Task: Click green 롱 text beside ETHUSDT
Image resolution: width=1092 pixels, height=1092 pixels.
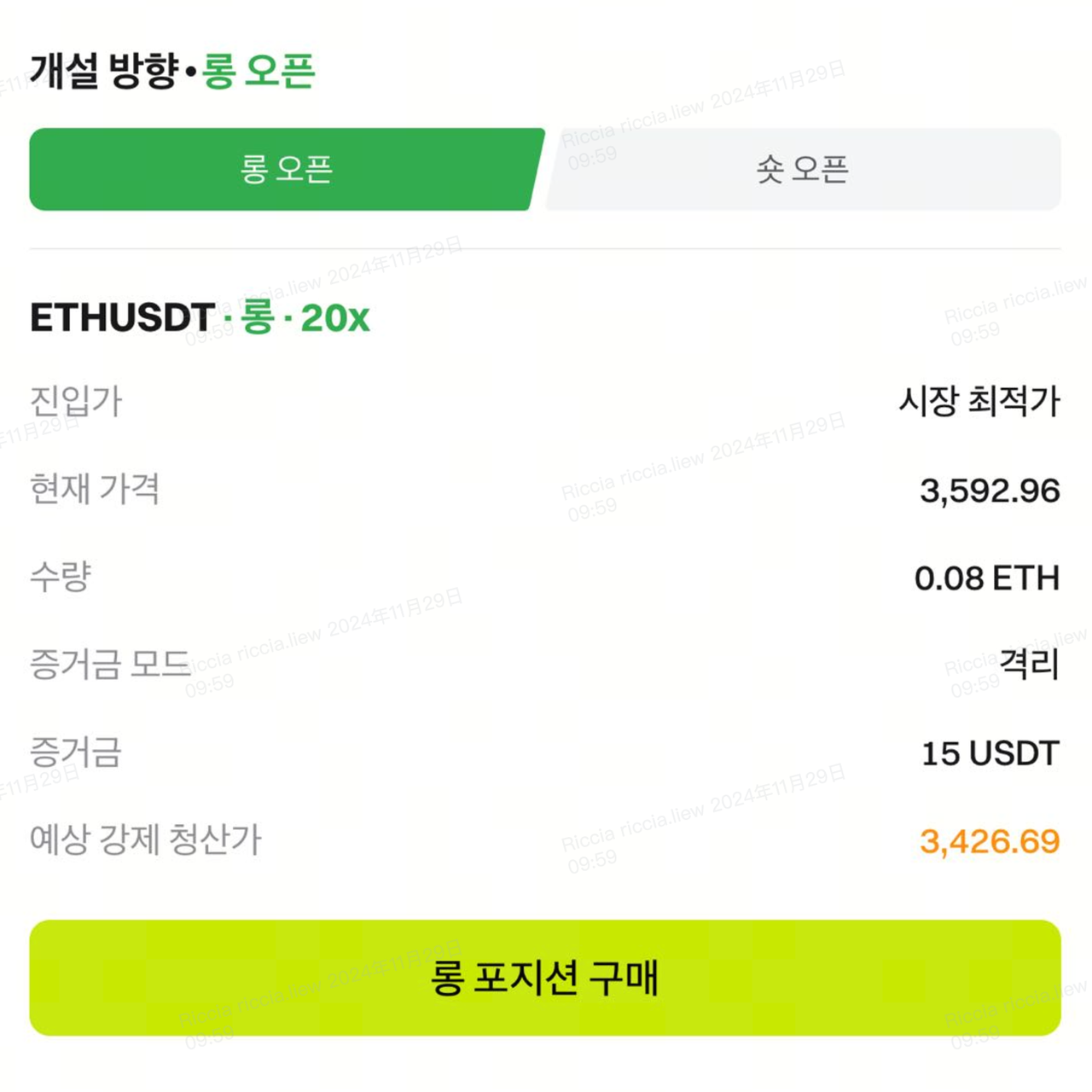Action: click(x=257, y=318)
